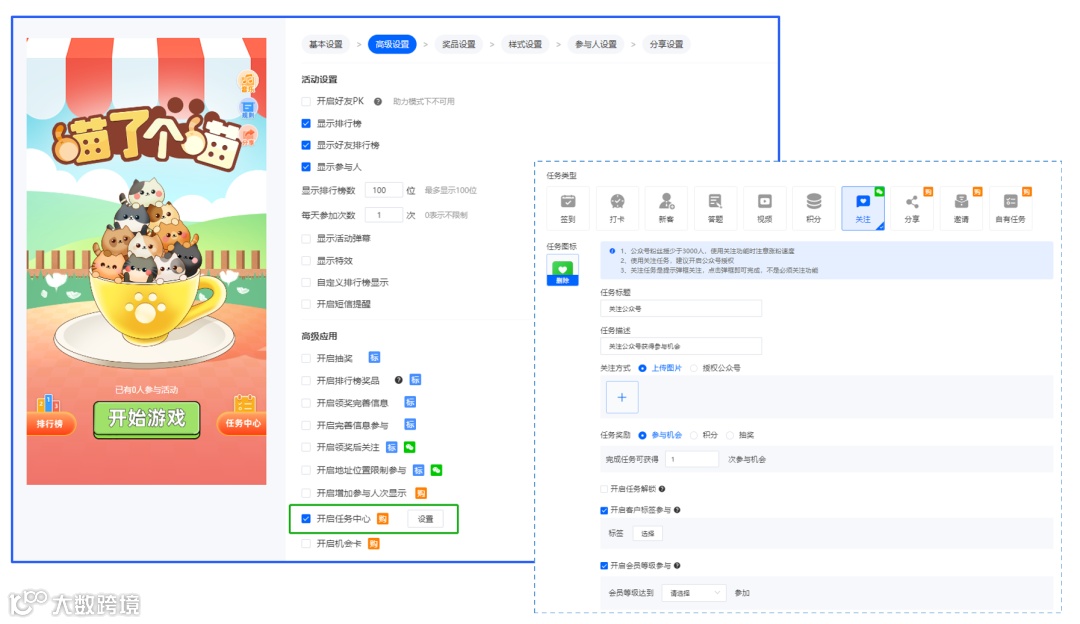Select the 签到 task type icon
Image resolution: width=1080 pixels, height=624 pixels.
click(x=568, y=208)
